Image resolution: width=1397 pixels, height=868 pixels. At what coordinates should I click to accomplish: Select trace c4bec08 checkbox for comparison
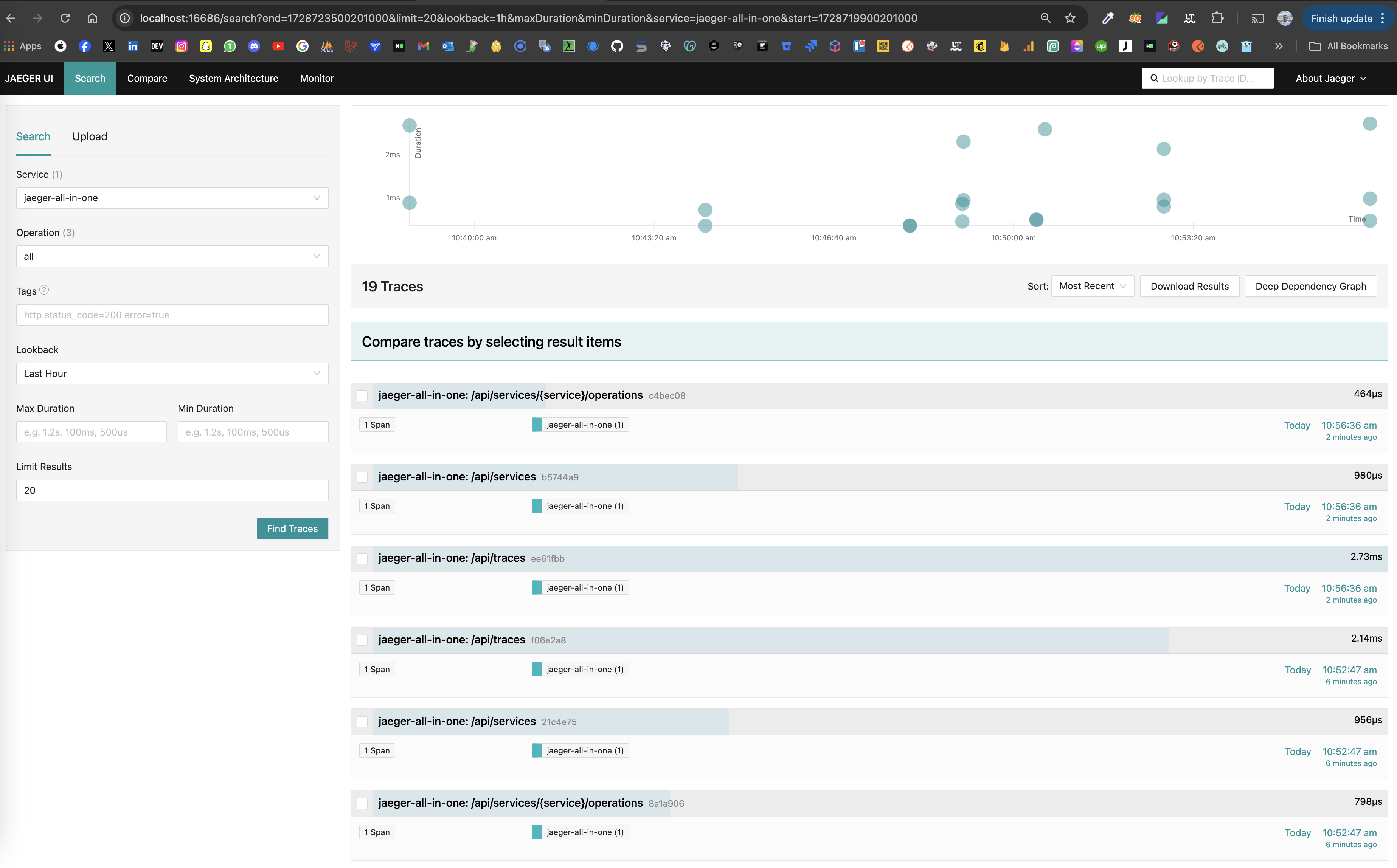point(362,395)
